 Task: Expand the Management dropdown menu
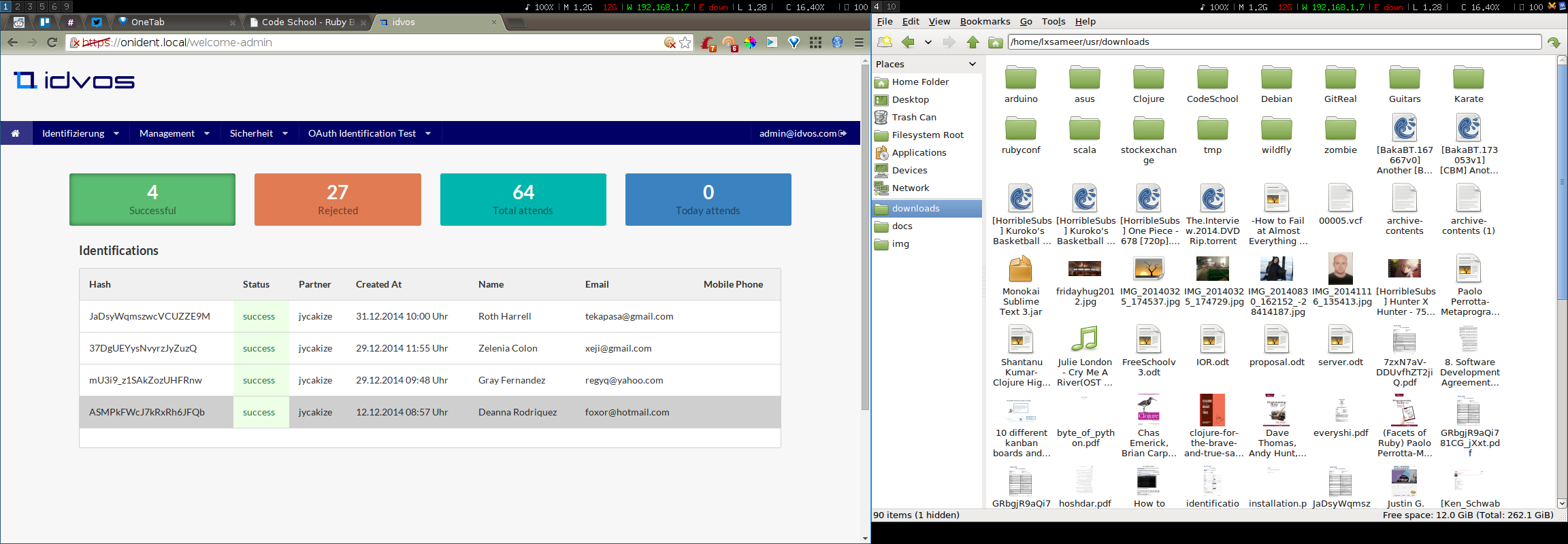[174, 133]
